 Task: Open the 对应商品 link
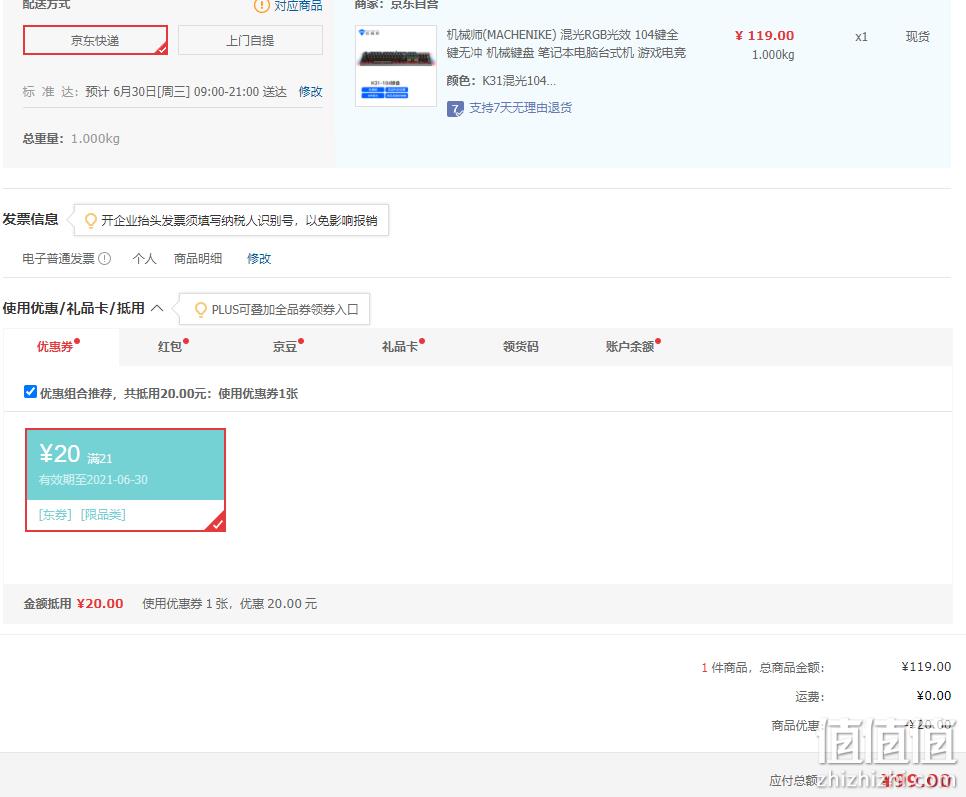click(x=298, y=6)
